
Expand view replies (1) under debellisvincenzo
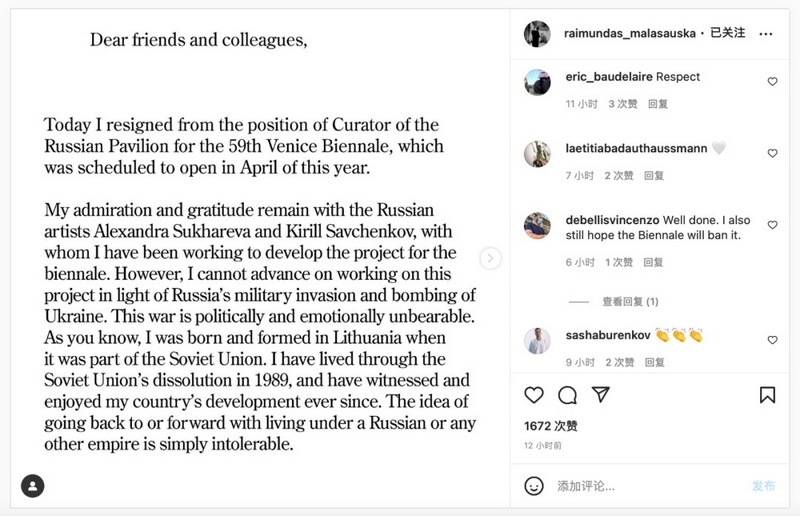630,302
